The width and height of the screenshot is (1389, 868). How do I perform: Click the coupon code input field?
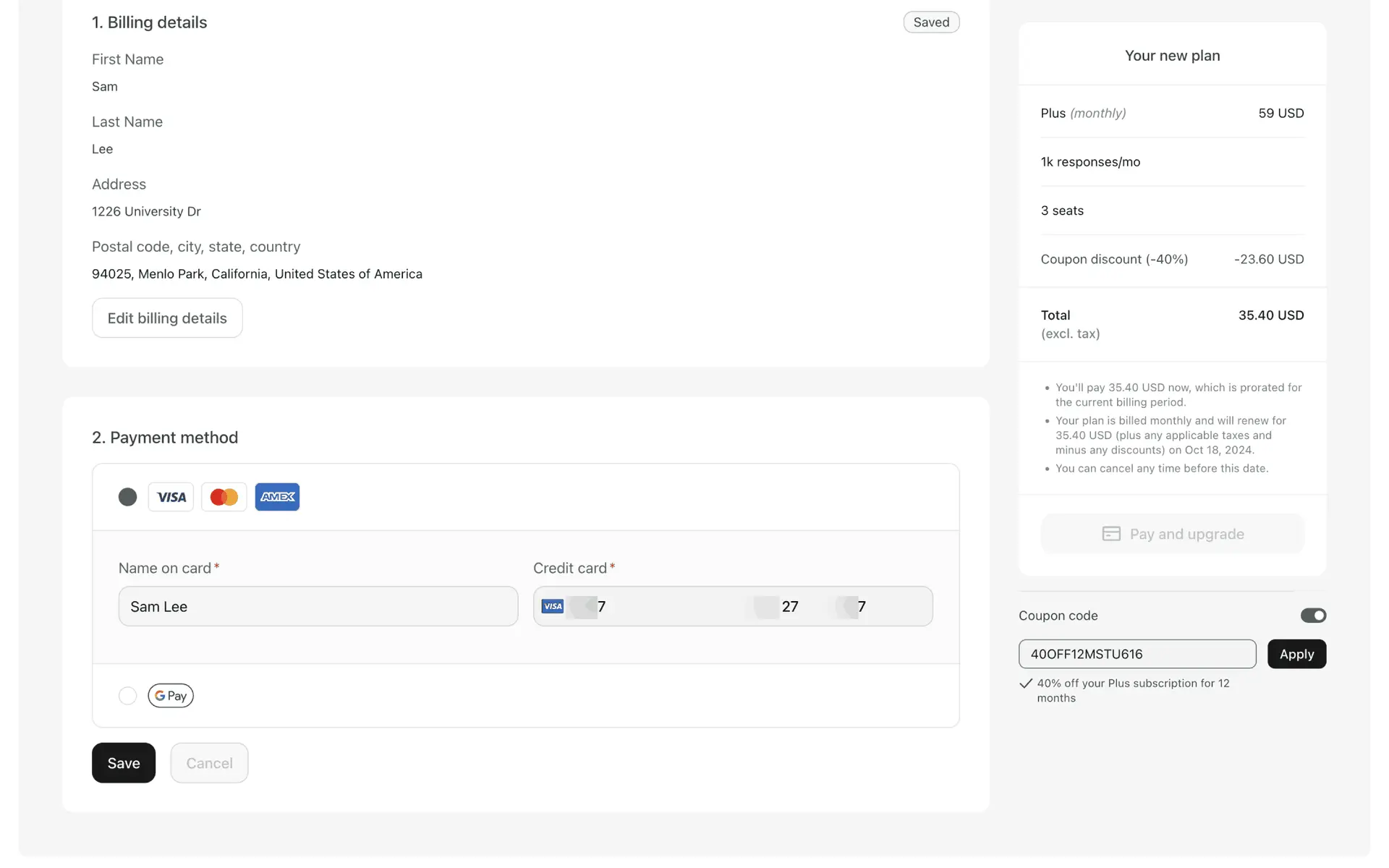coord(1137,654)
